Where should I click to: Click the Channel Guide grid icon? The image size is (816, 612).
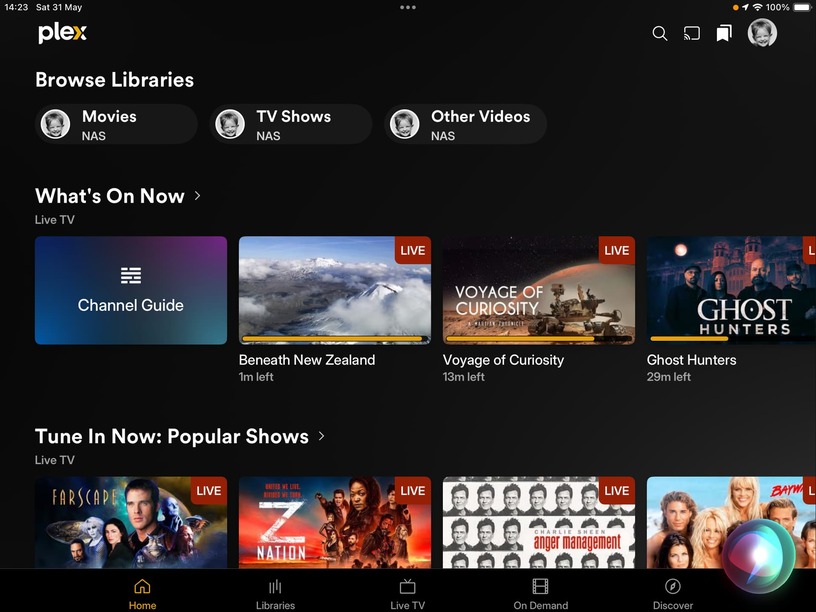(131, 275)
